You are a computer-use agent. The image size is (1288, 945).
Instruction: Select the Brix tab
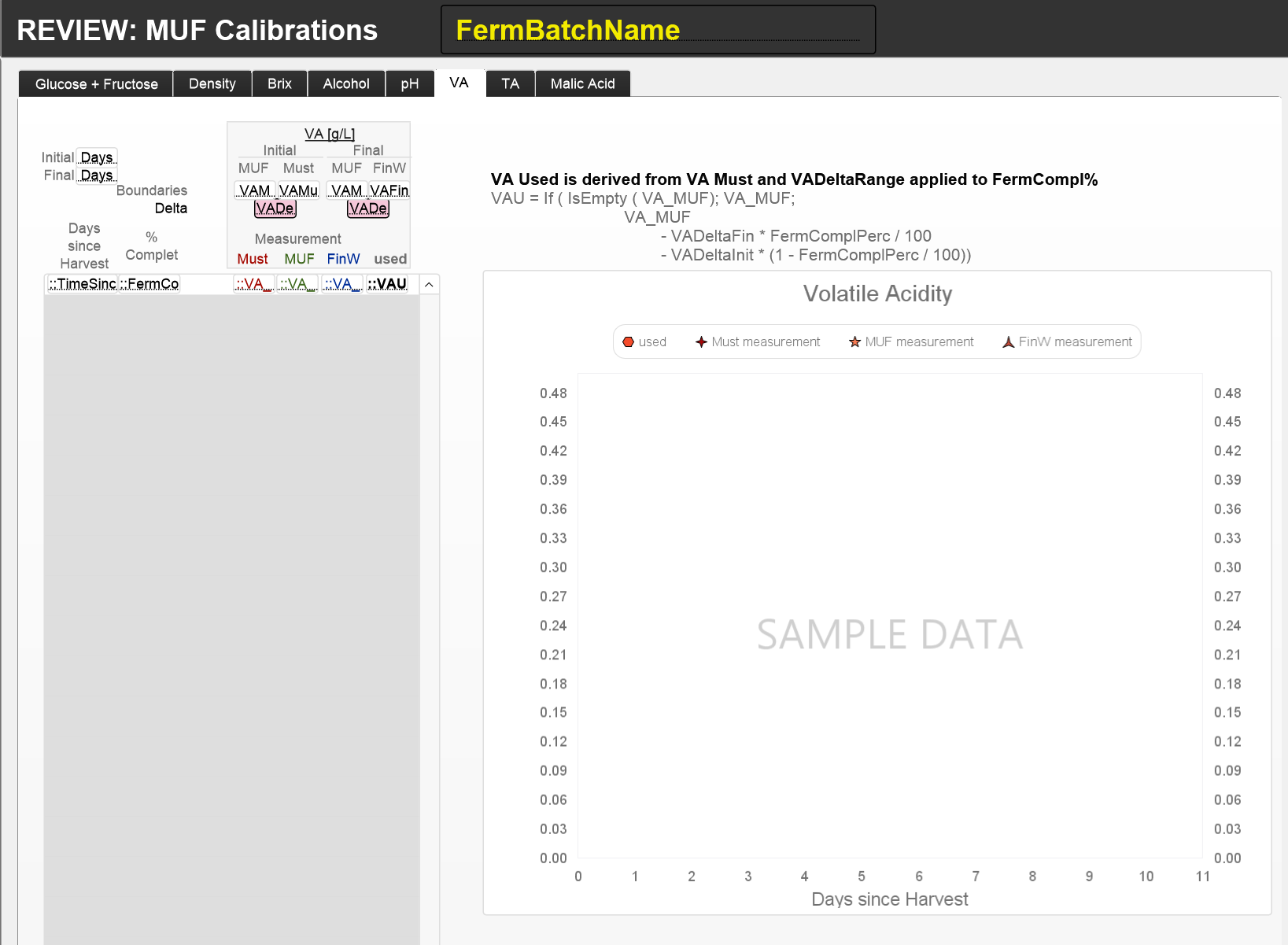pos(279,84)
